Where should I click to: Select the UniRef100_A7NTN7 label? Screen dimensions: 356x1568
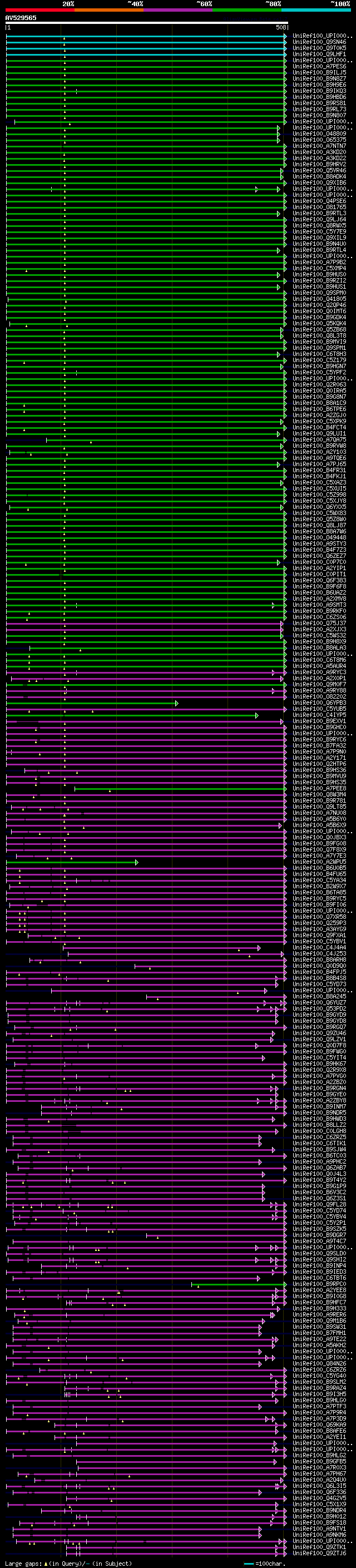click(319, 147)
